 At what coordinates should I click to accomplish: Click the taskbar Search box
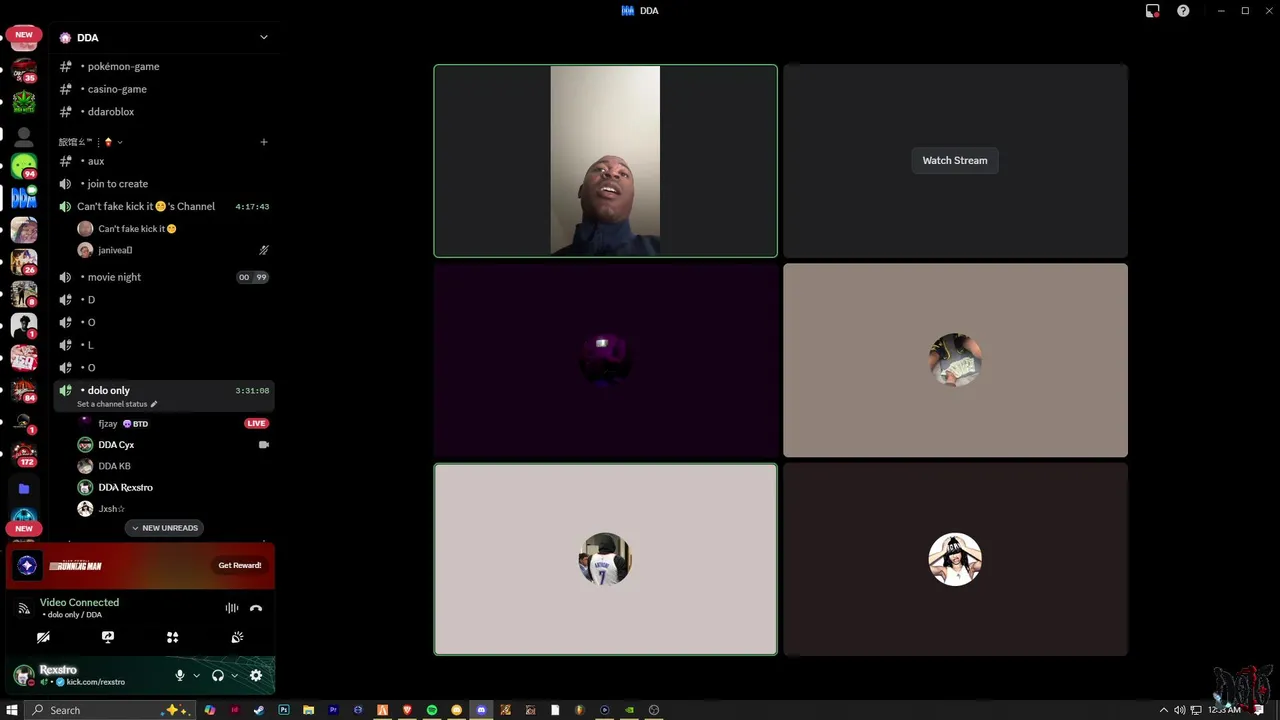point(108,710)
